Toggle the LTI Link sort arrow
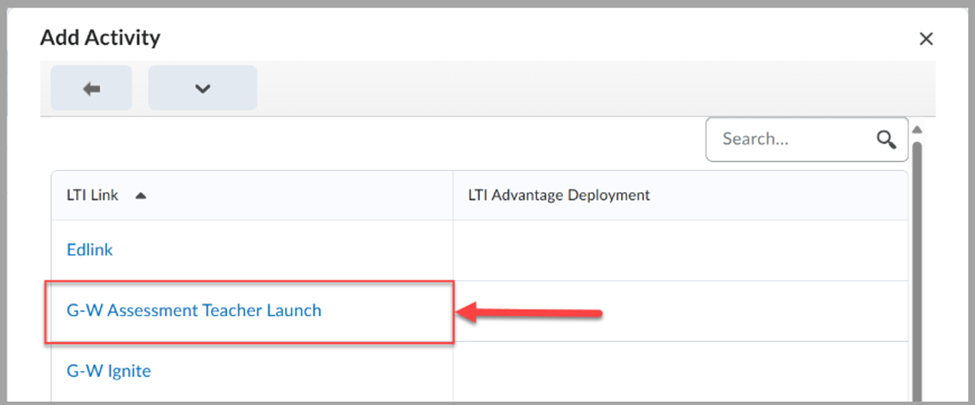The height and width of the screenshot is (405, 975). point(141,195)
